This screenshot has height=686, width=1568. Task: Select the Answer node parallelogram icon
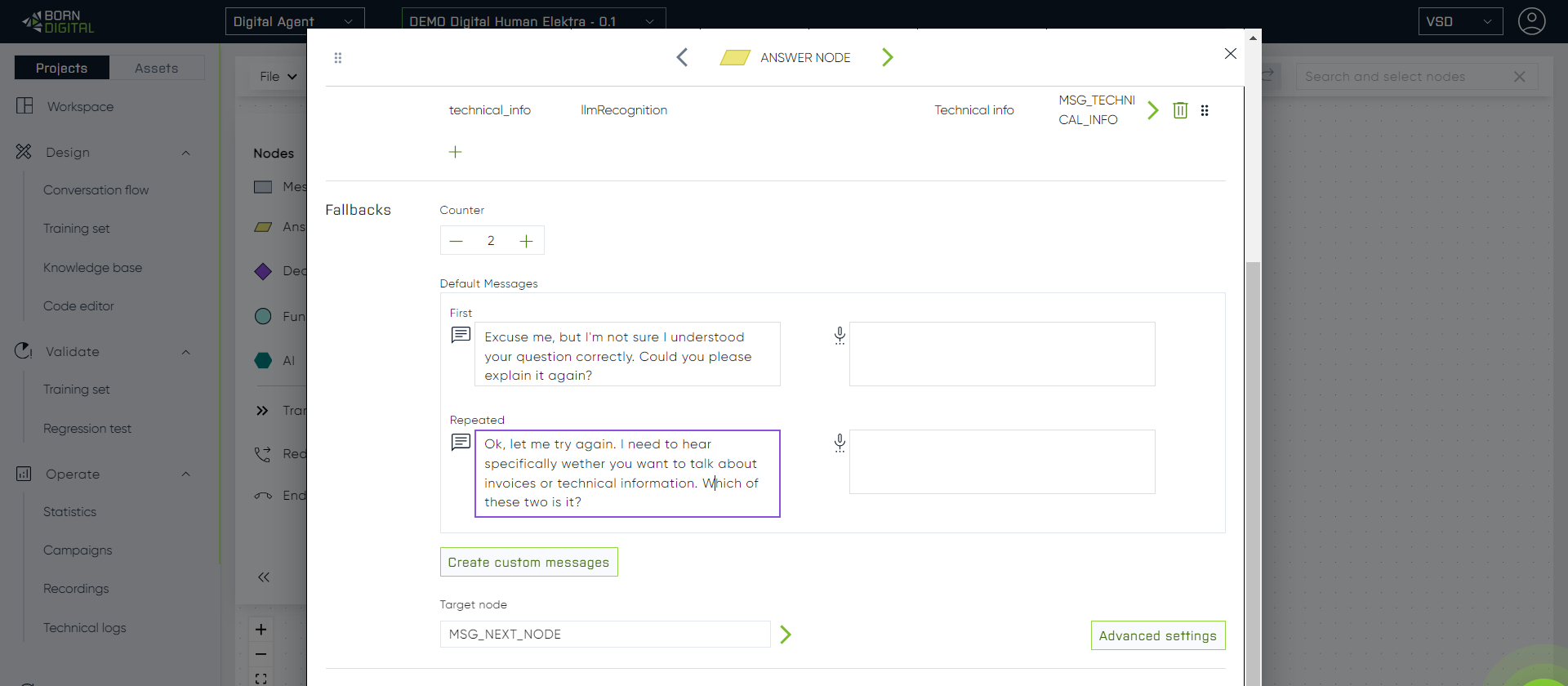point(263,227)
